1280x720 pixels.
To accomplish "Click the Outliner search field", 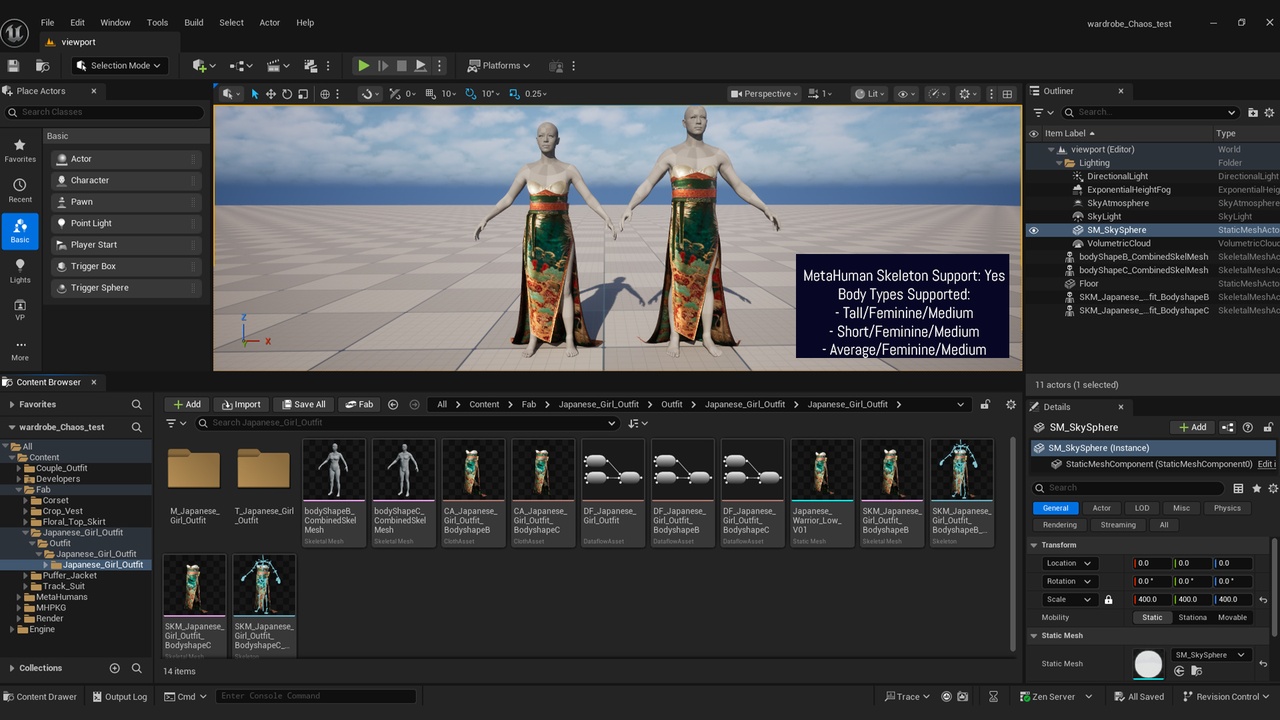I will click(1150, 112).
